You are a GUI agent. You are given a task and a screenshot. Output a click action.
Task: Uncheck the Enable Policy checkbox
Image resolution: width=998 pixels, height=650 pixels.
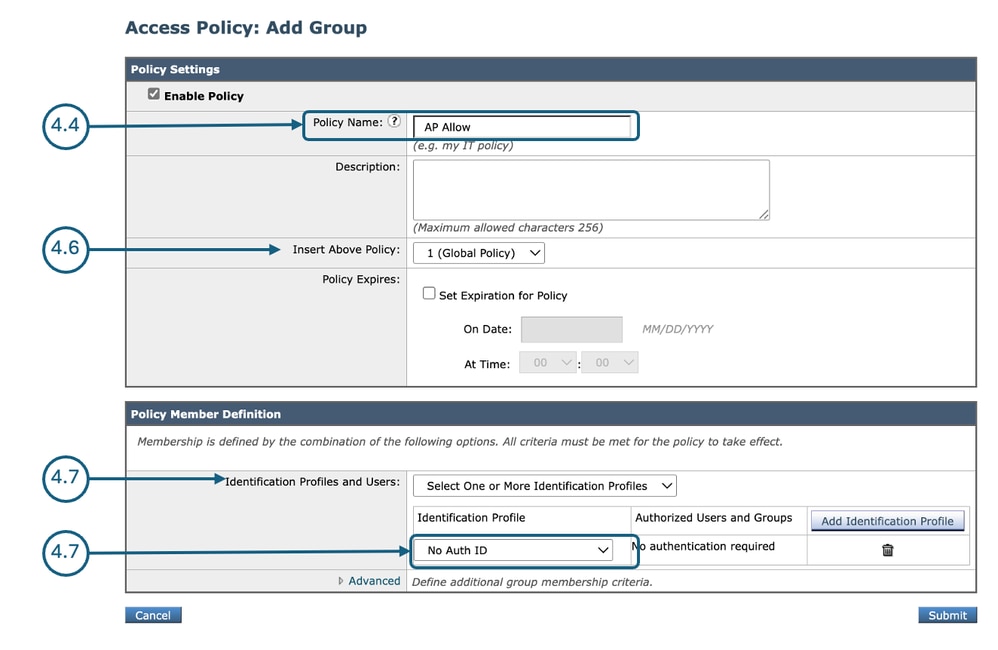tap(153, 95)
